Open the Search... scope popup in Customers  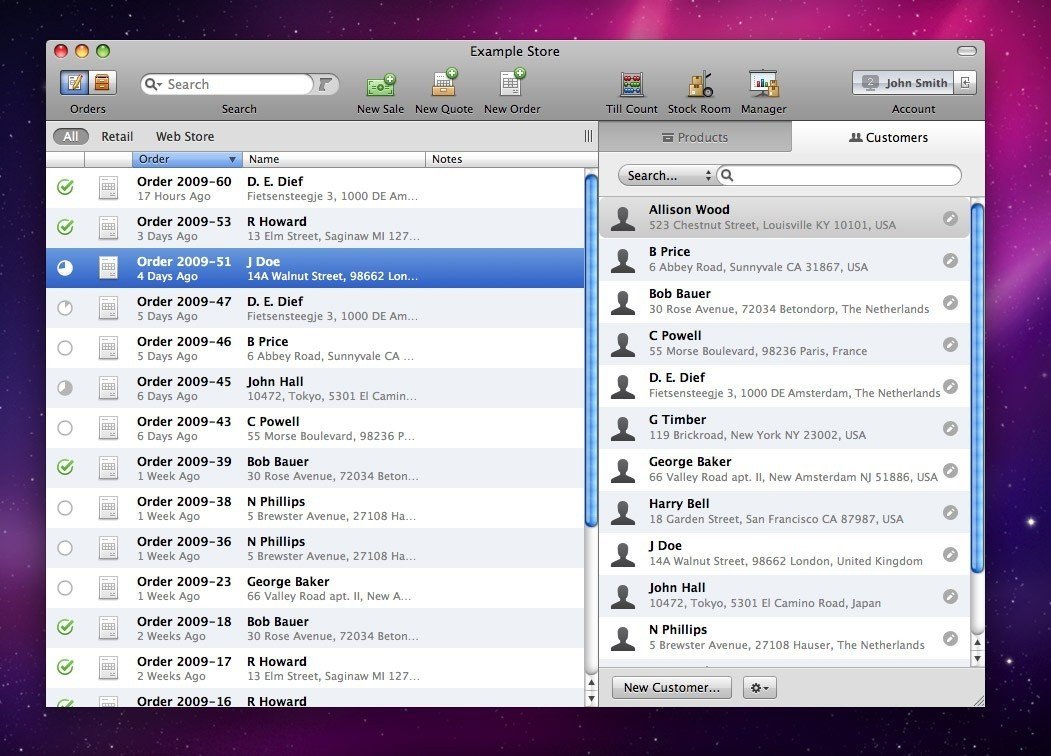668,176
